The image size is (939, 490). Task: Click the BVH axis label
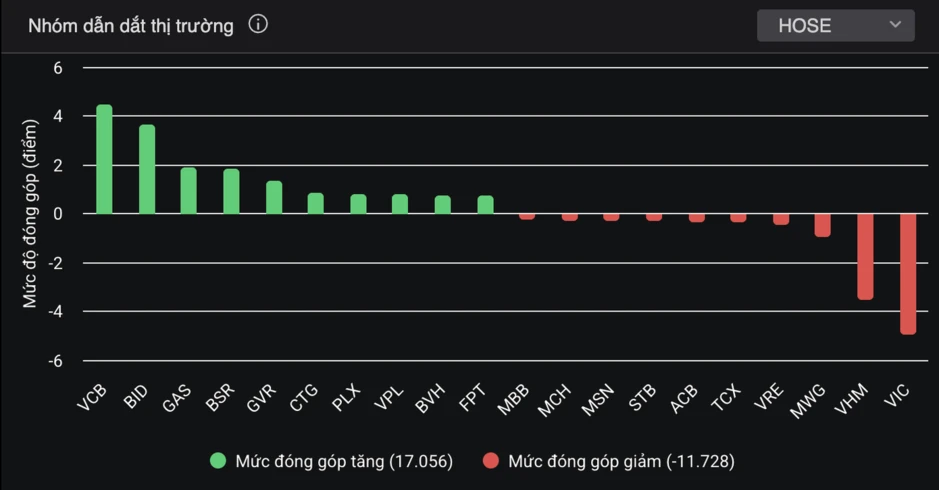(x=431, y=398)
